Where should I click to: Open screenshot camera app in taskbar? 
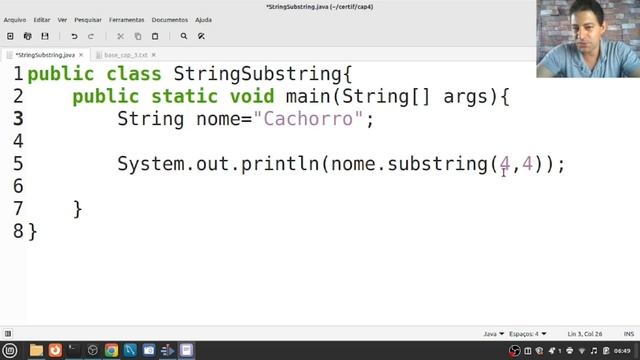[x=149, y=350]
